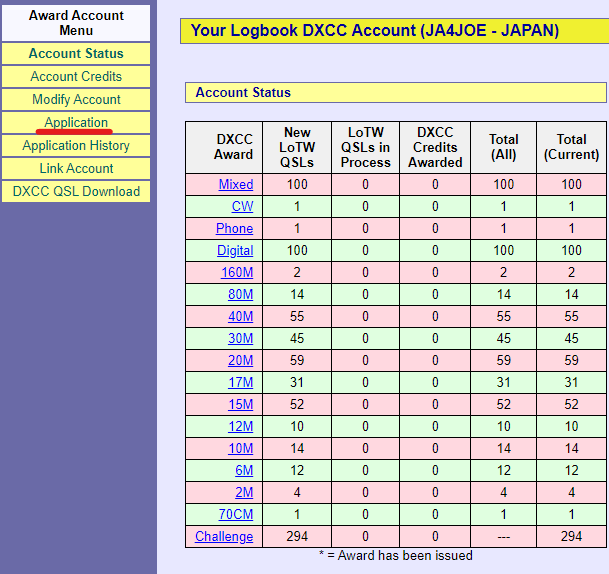609x574 pixels.
Task: Click the New LoTW QSLs column header
Action: click(x=297, y=147)
